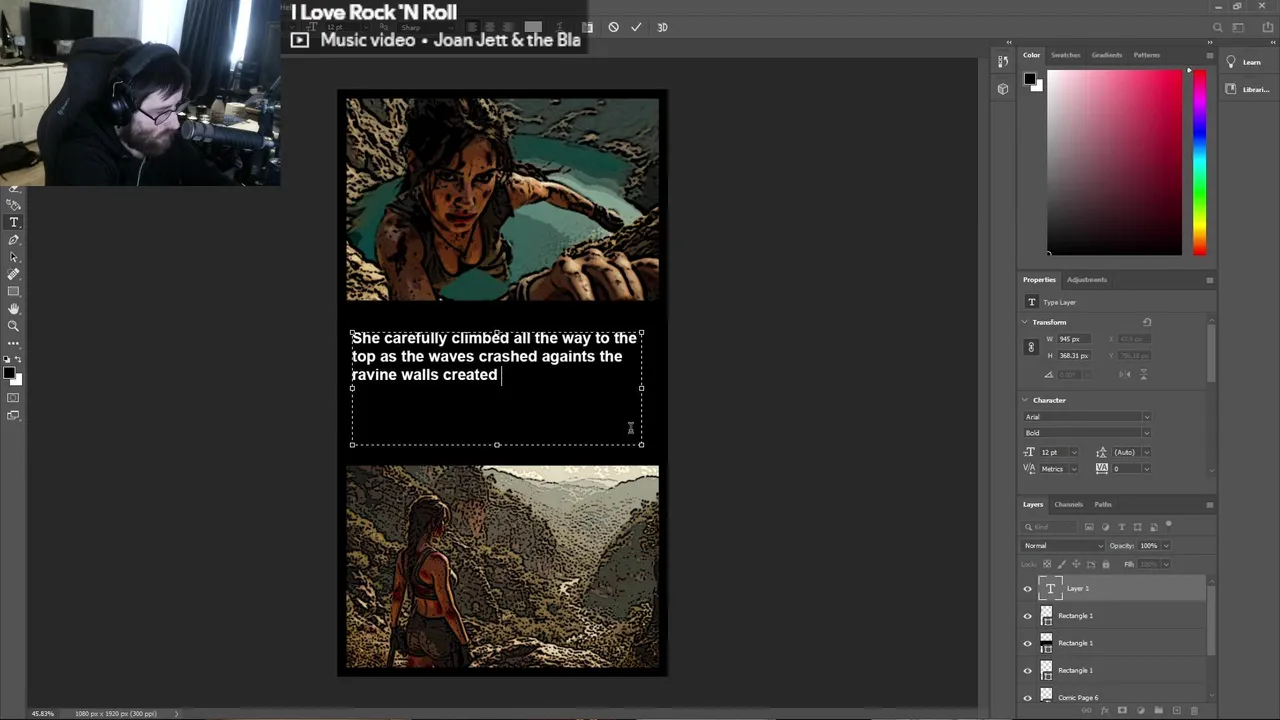
Task: Lock position move icon
Action: click(1076, 564)
